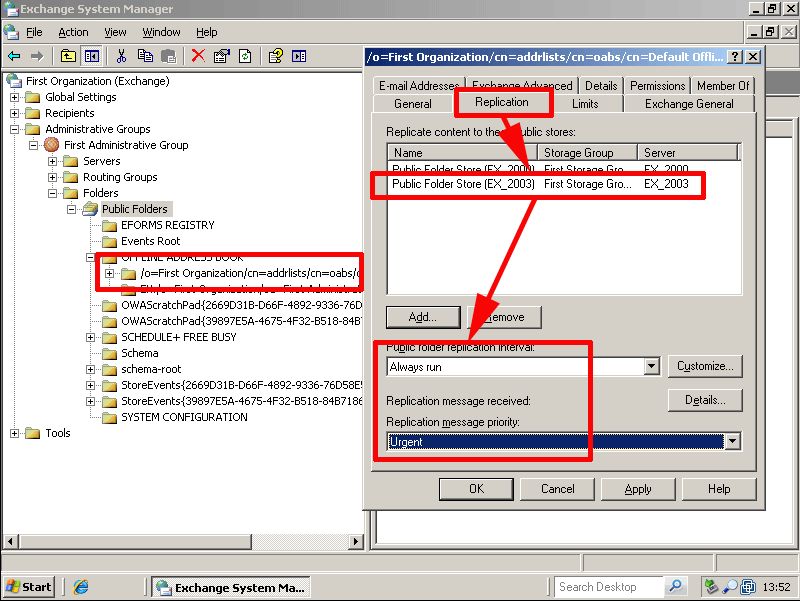Expand the Tools node
Viewport: 800px width, 601px height.
[14, 433]
